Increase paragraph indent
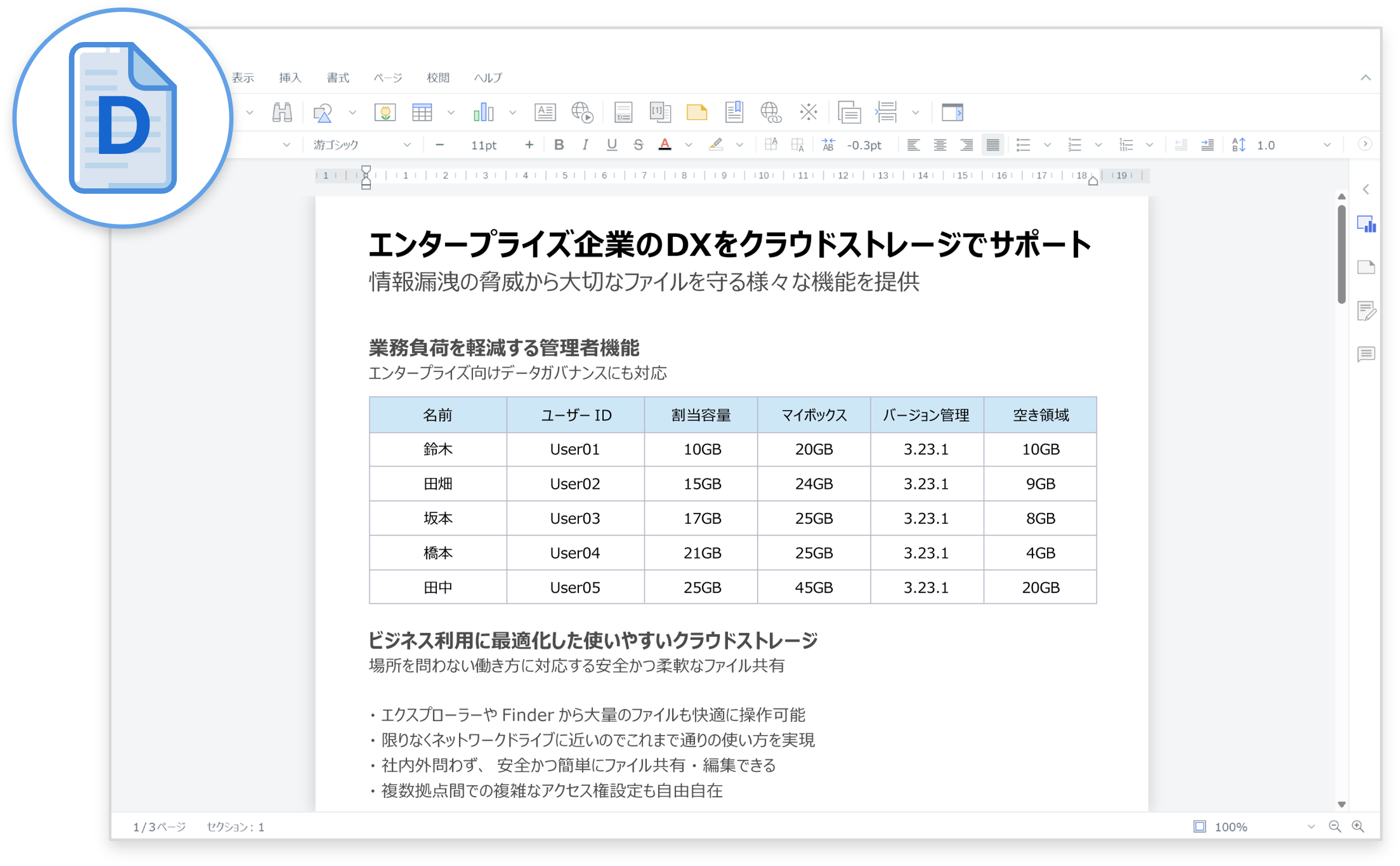Image resolution: width=1400 pixels, height=866 pixels. [1207, 145]
